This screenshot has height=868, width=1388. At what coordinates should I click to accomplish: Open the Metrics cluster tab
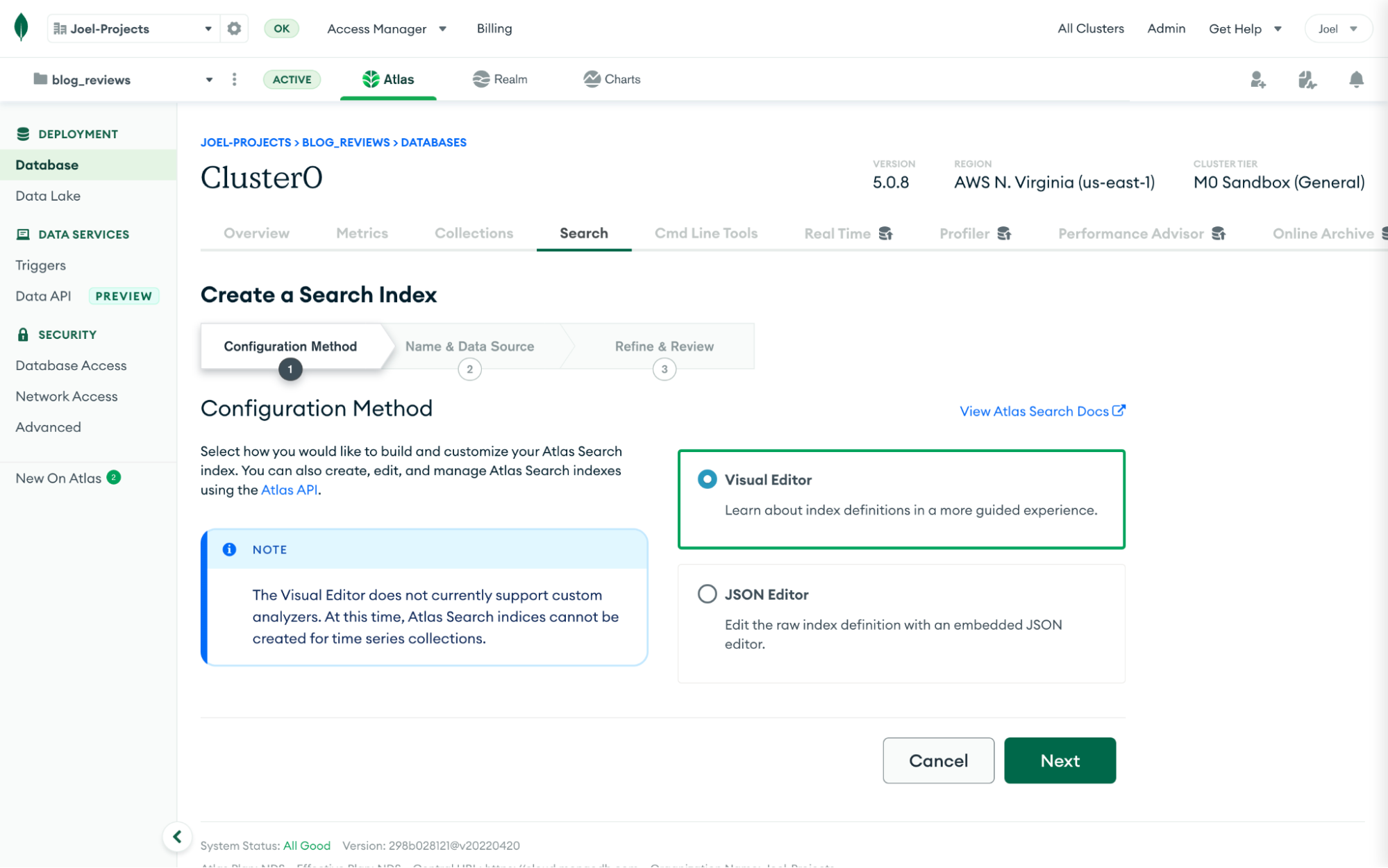[362, 233]
